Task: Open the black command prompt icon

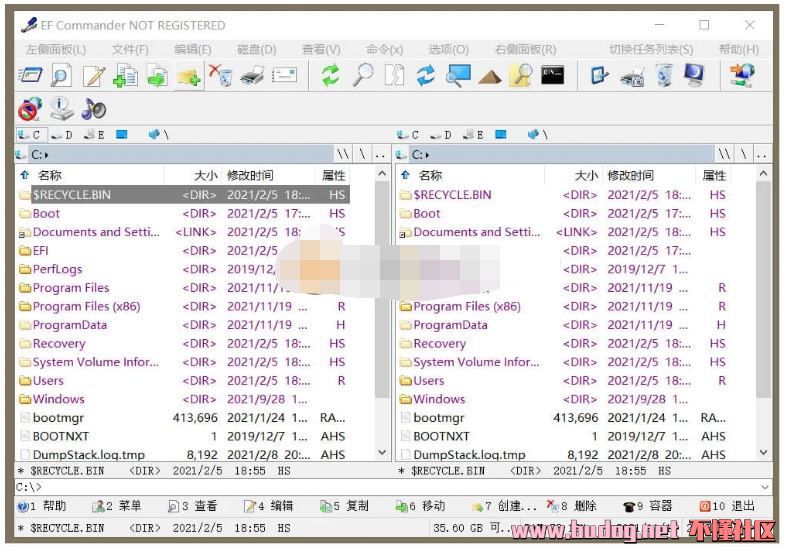Action: tap(553, 75)
